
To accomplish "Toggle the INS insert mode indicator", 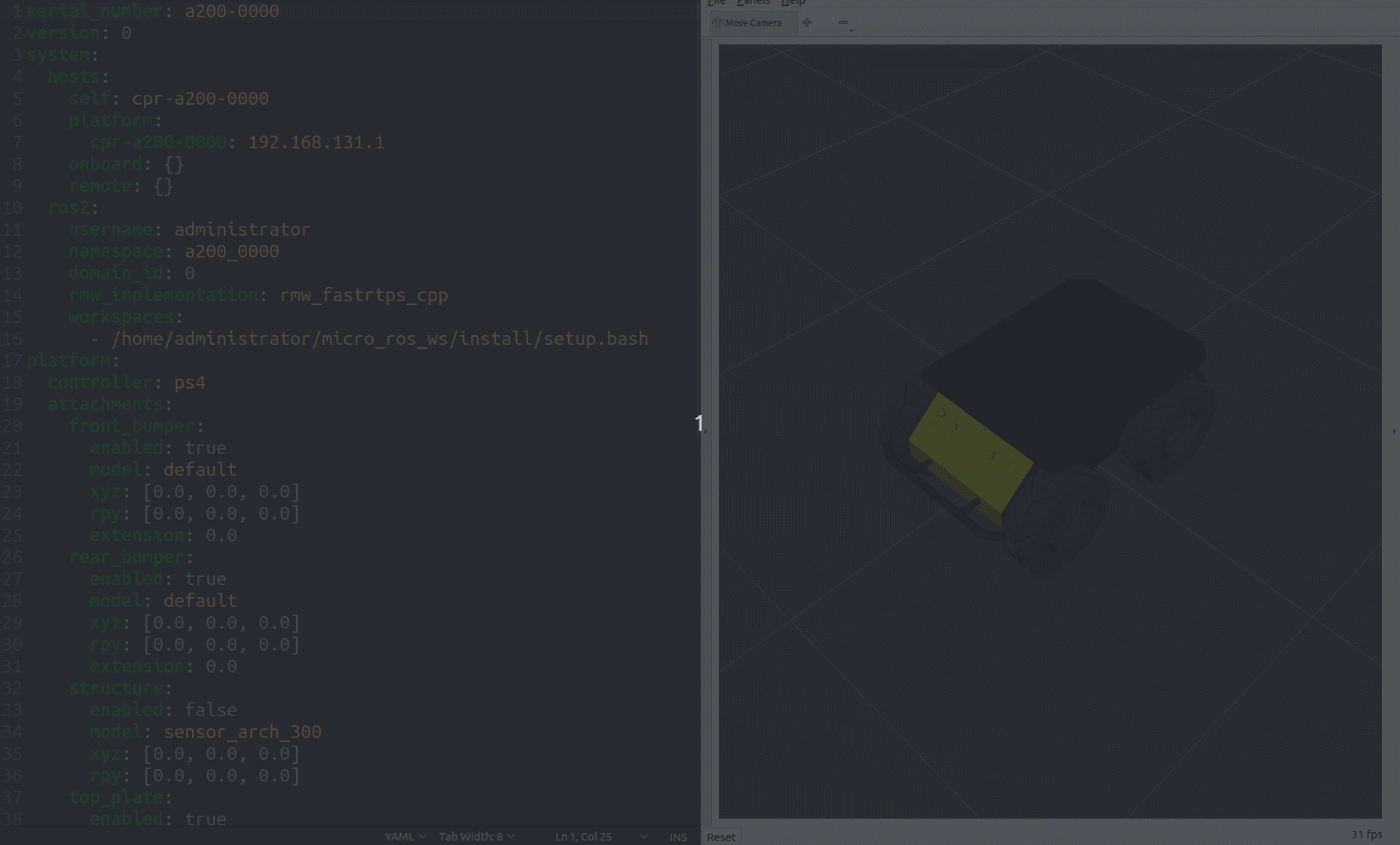I will coord(678,837).
